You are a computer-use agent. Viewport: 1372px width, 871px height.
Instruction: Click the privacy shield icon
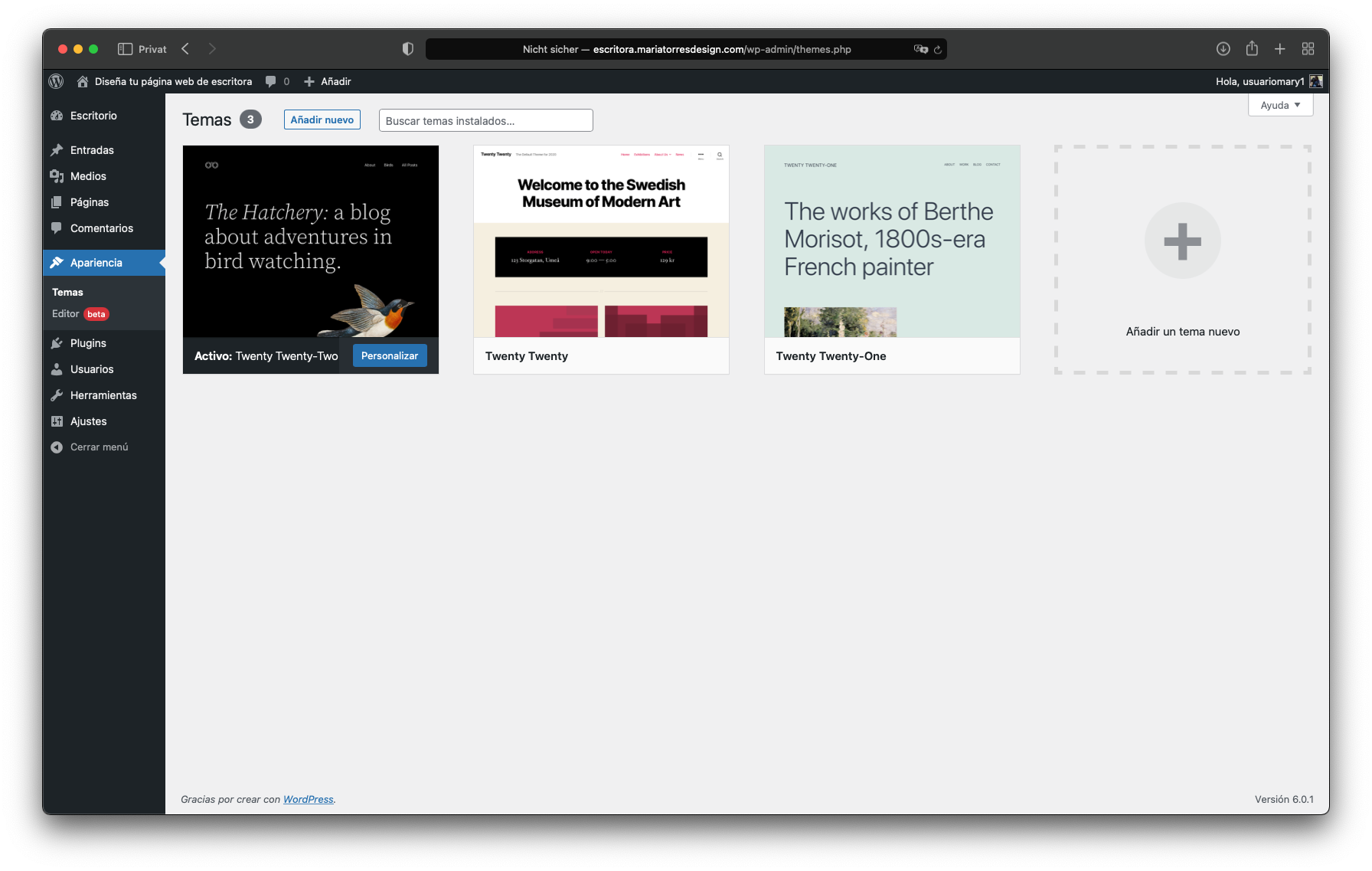(408, 49)
